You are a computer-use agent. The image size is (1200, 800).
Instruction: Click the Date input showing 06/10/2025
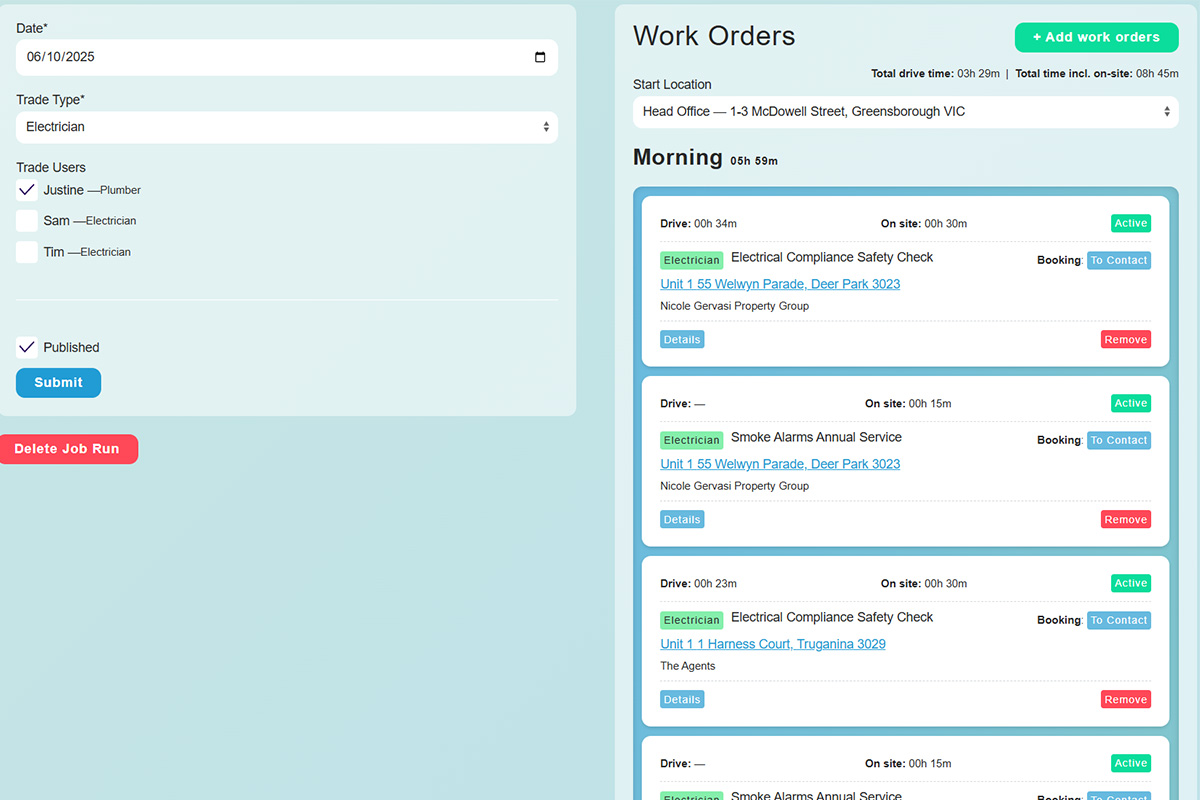[x=287, y=57]
